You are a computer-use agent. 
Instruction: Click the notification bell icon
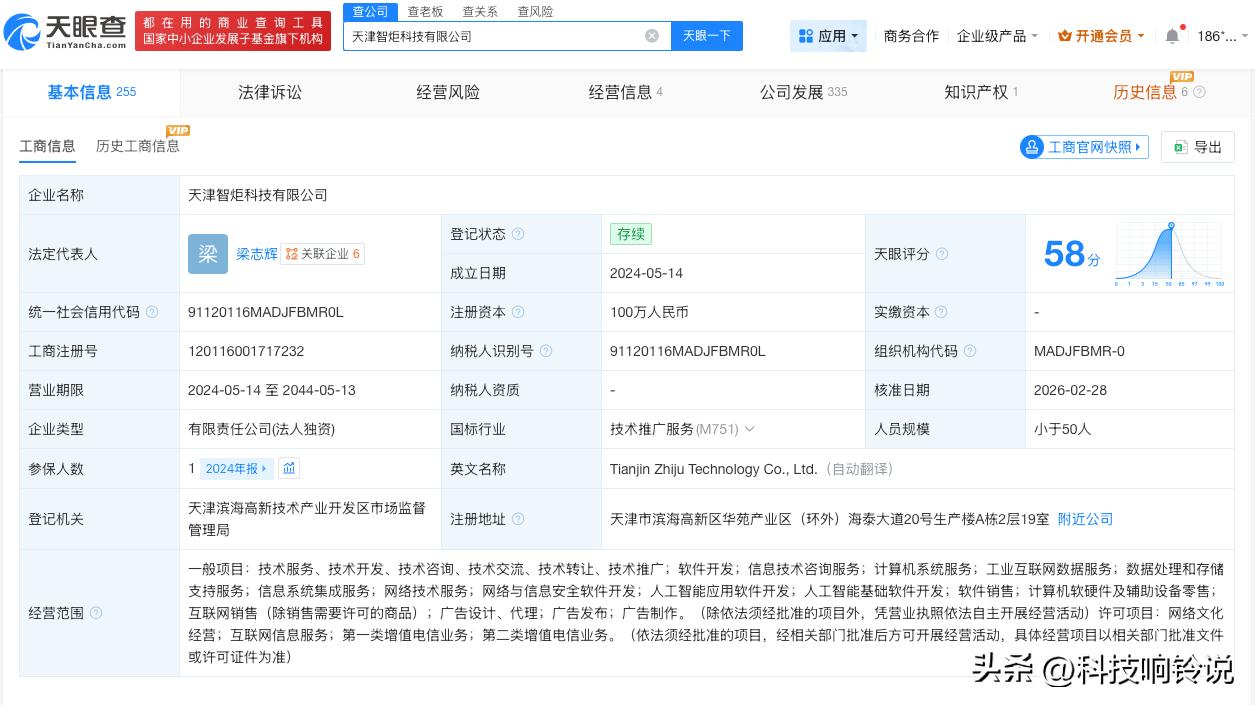tap(1172, 35)
